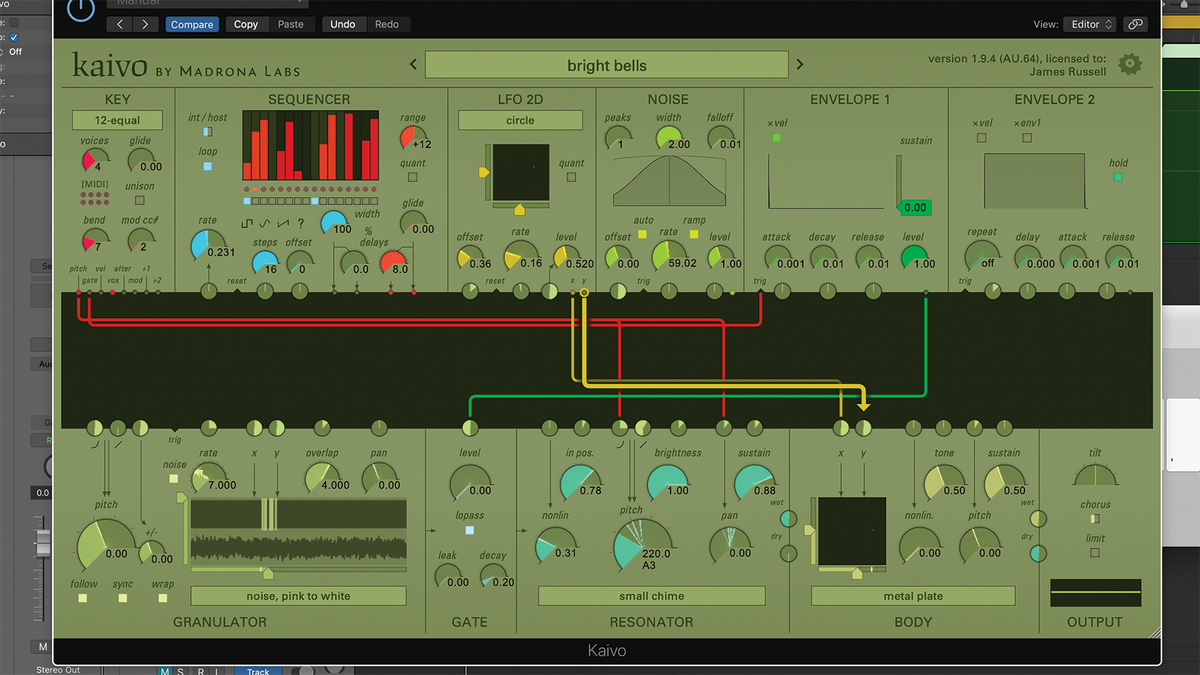The image size is (1200, 675).
Task: Open the circle LFO shape selector
Action: (520, 119)
